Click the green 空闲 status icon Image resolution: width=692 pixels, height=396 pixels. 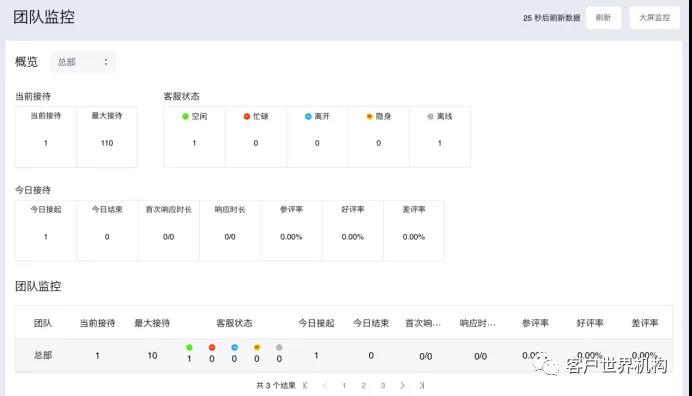(185, 117)
